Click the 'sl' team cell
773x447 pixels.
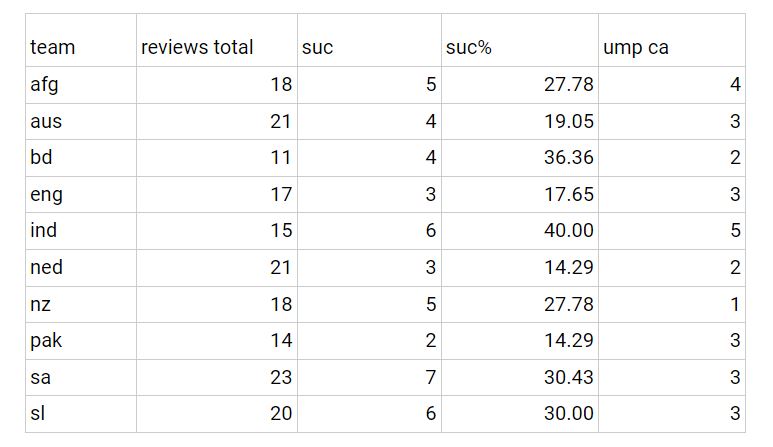click(81, 414)
